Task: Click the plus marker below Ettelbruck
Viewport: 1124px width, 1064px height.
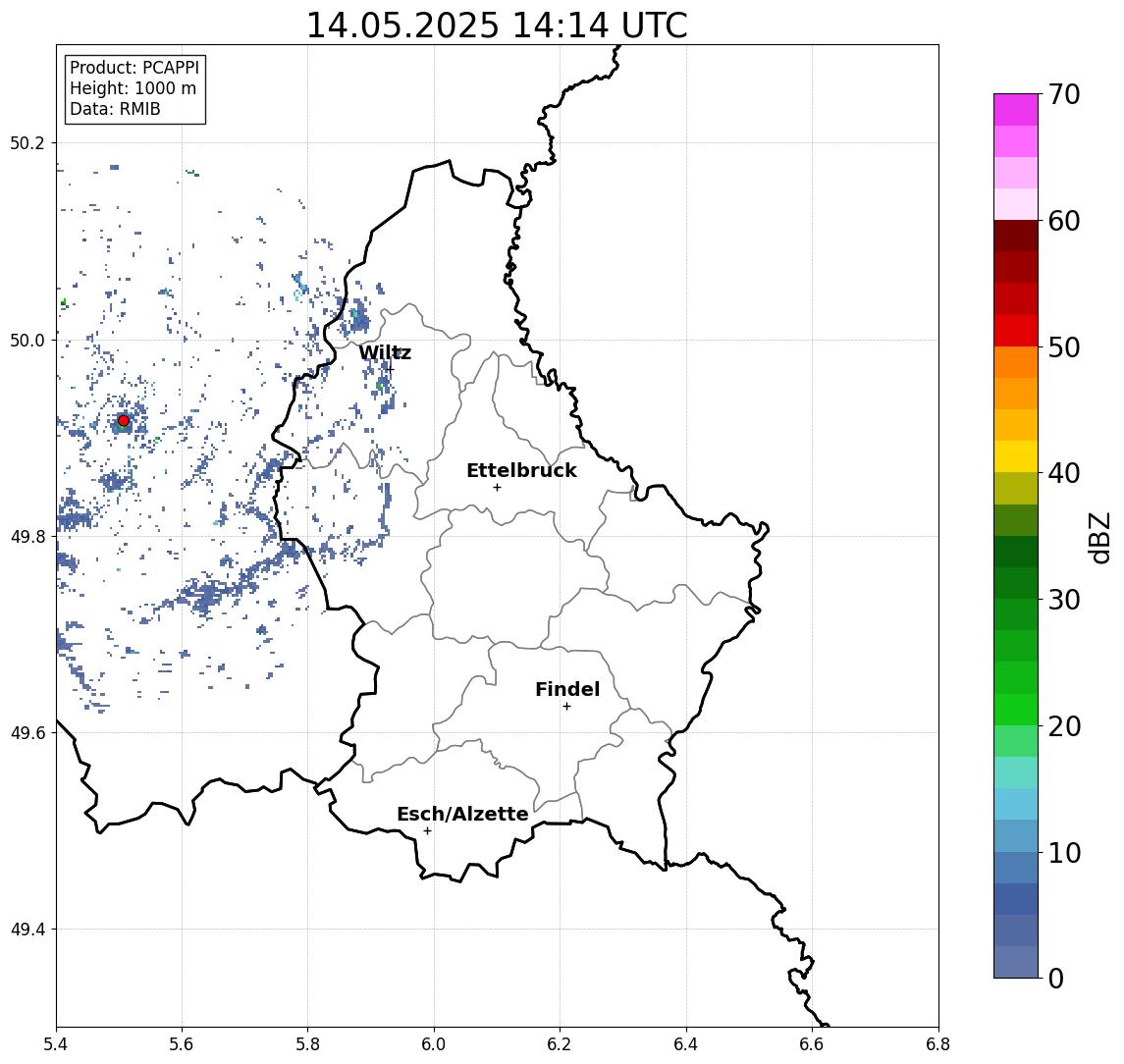Action: [497, 488]
